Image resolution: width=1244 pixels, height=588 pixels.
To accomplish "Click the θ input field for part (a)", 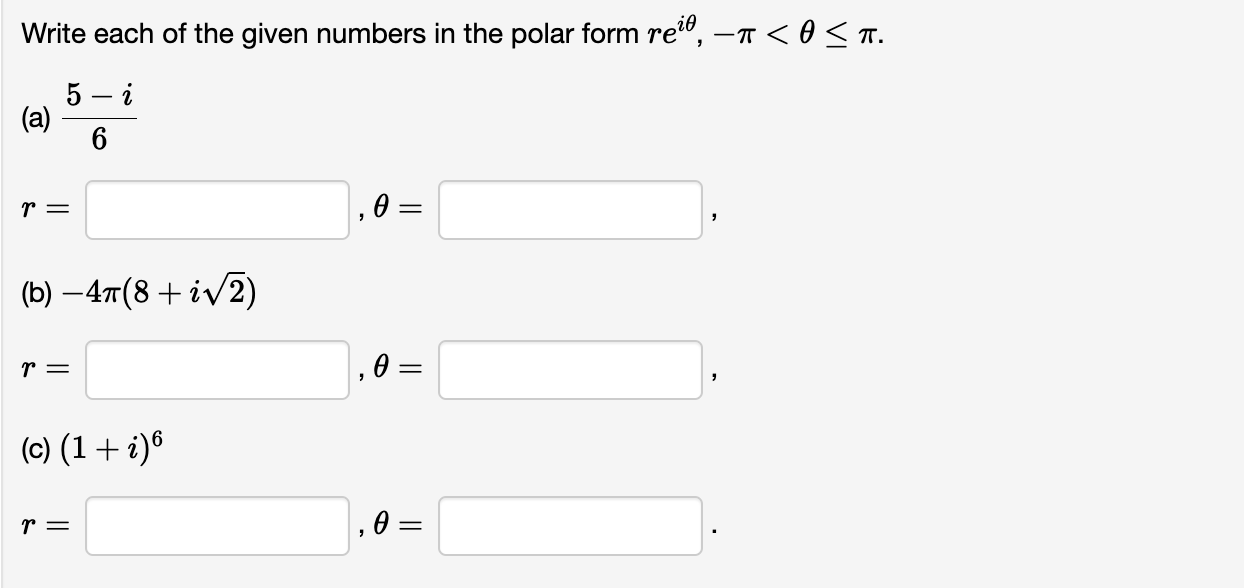I will [x=570, y=209].
